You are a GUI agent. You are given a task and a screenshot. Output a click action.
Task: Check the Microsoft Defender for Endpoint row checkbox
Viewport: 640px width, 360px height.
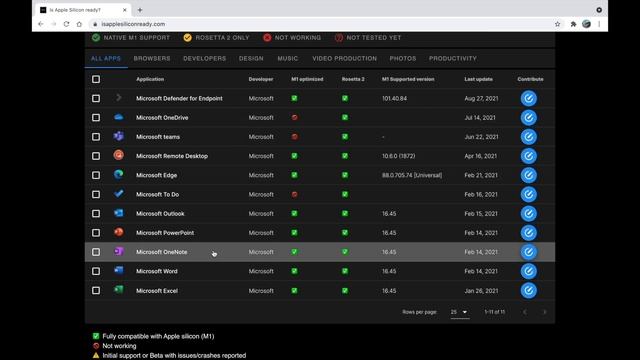pyautogui.click(x=96, y=98)
